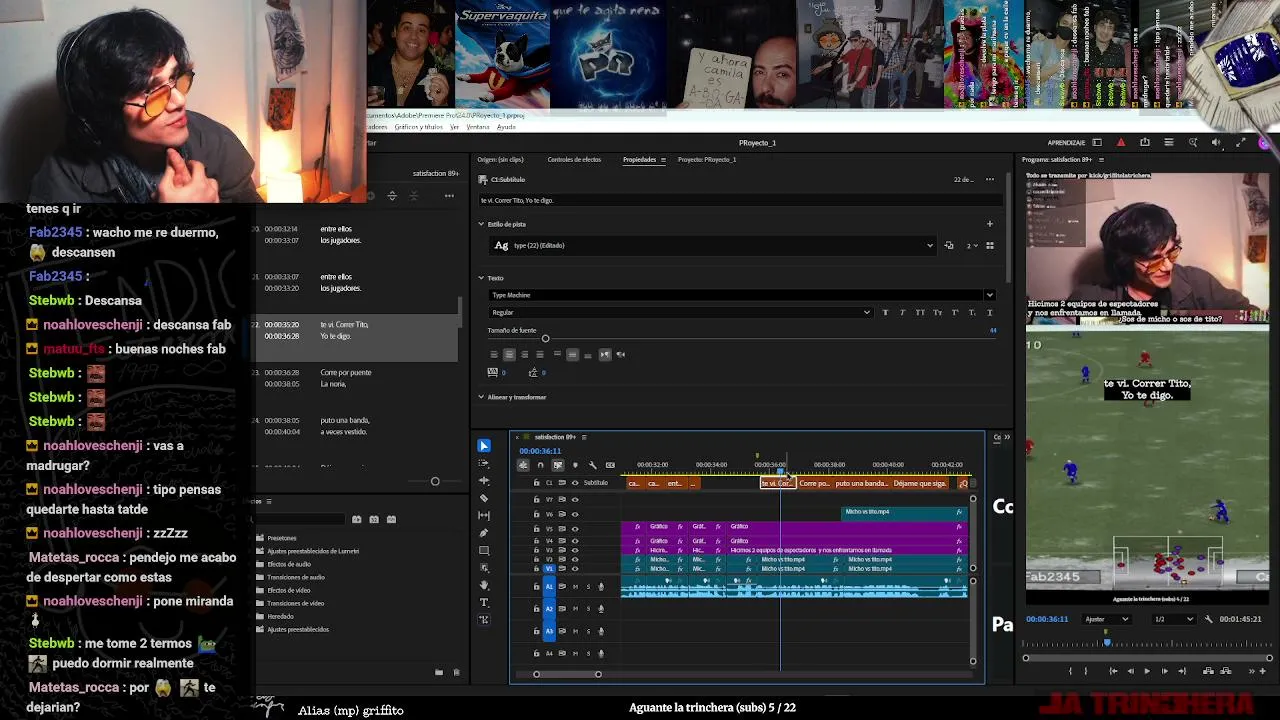The image size is (1280, 720).
Task: Select the Rectangle tool
Action: pos(484,550)
